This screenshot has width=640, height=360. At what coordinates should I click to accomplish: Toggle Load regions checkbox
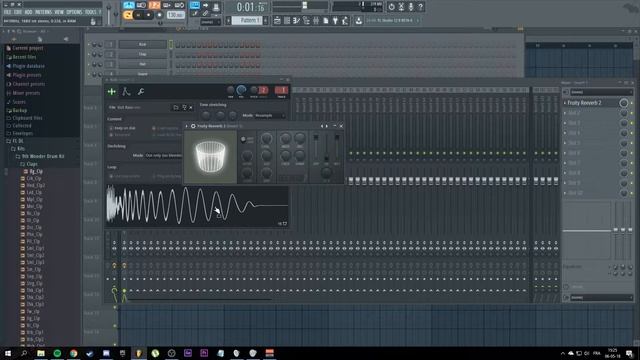154,128
